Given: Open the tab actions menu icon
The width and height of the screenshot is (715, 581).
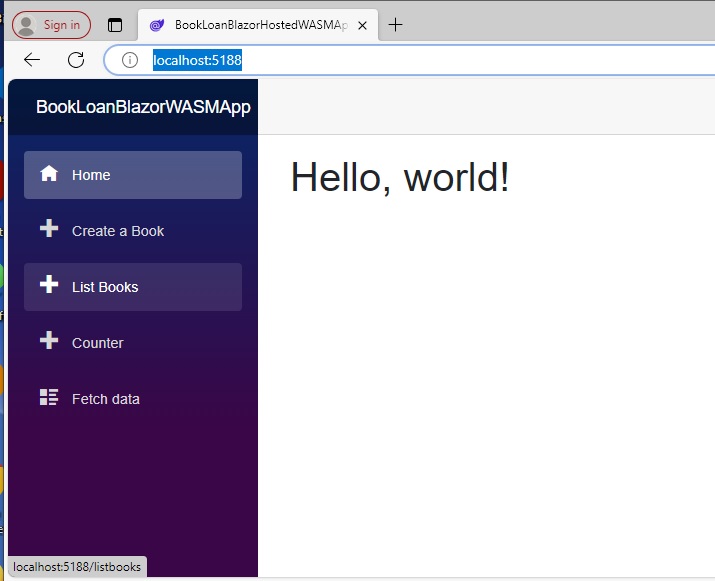Looking at the screenshot, I should click(115, 25).
